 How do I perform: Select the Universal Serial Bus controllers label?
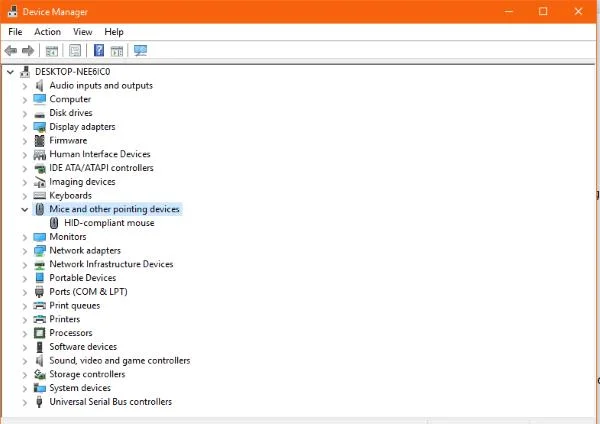[x=111, y=402]
